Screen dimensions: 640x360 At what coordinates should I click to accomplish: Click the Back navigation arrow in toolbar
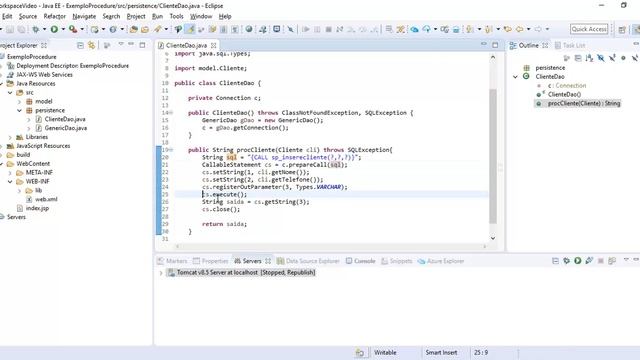click(x=519, y=29)
